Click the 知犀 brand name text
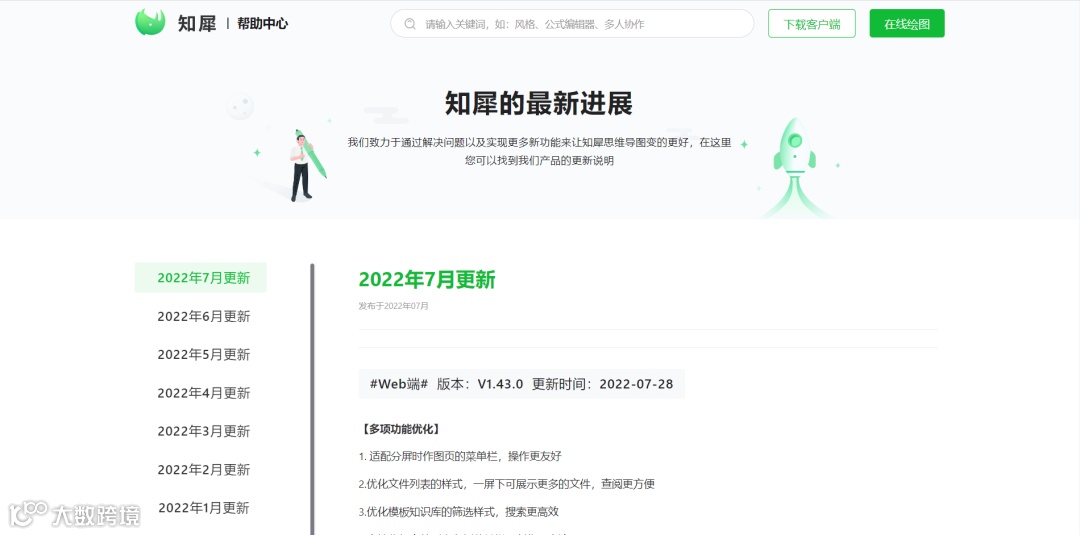Image resolution: width=1080 pixels, height=535 pixels. [x=197, y=23]
